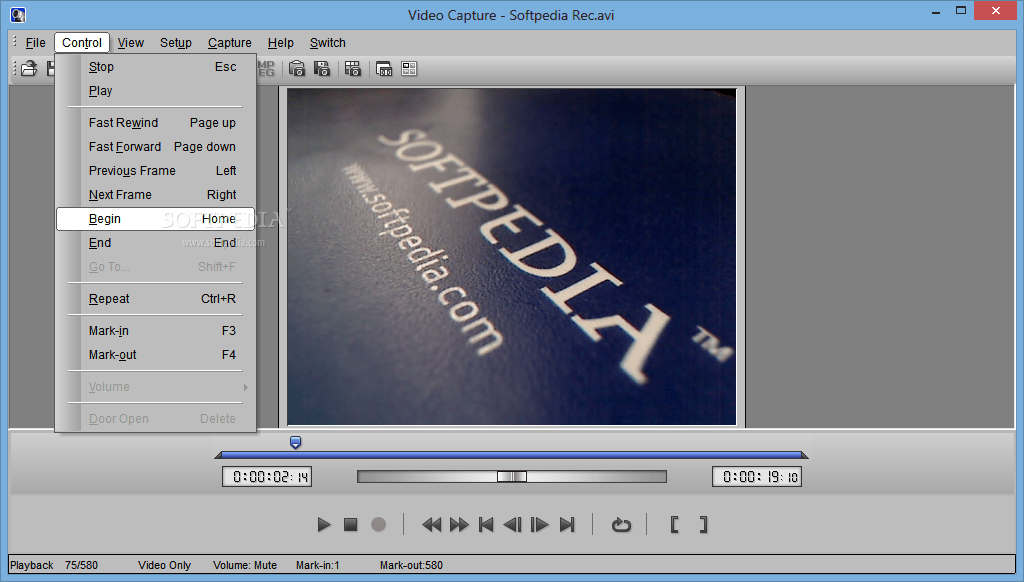The image size is (1024, 582).
Task: Click the Mark-in bracket icon
Action: click(x=675, y=524)
